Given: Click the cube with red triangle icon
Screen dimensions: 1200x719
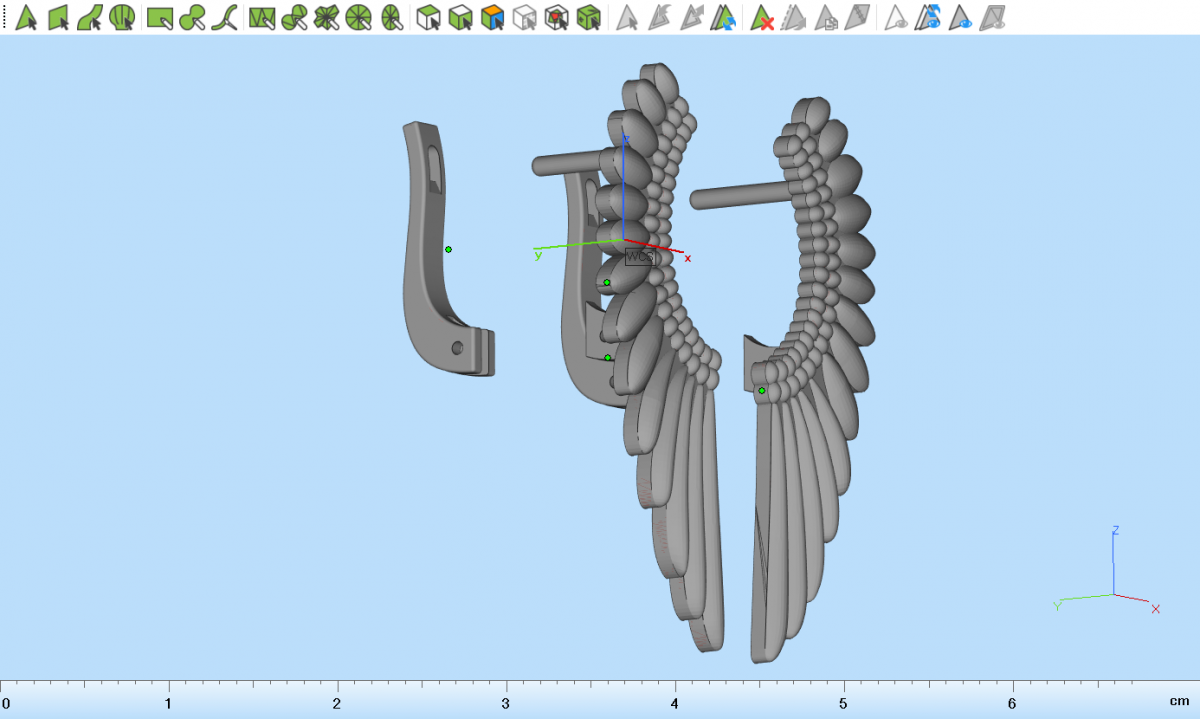Looking at the screenshot, I should click(x=557, y=17).
